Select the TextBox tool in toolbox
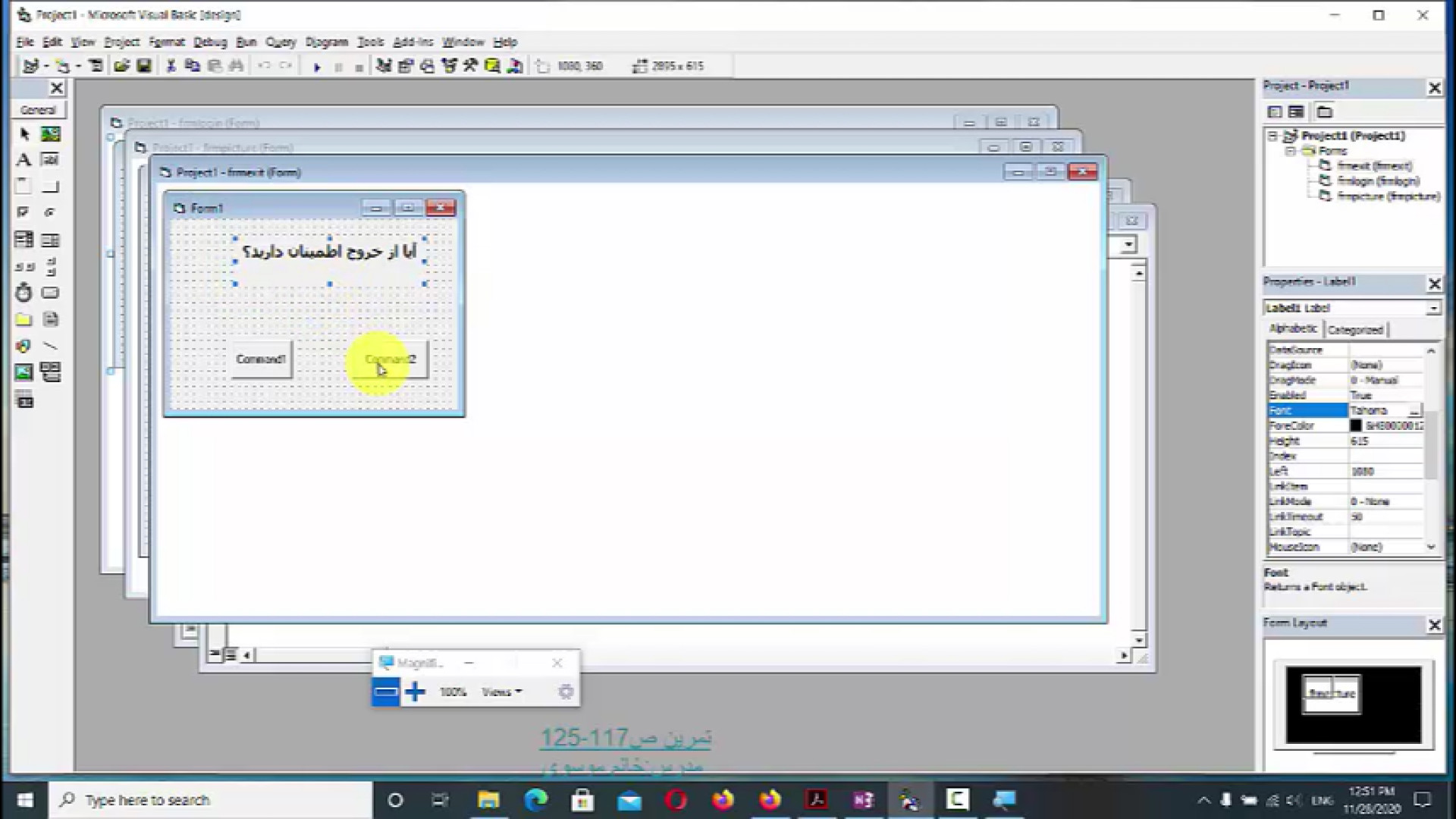This screenshot has width=1456, height=819. point(50,160)
